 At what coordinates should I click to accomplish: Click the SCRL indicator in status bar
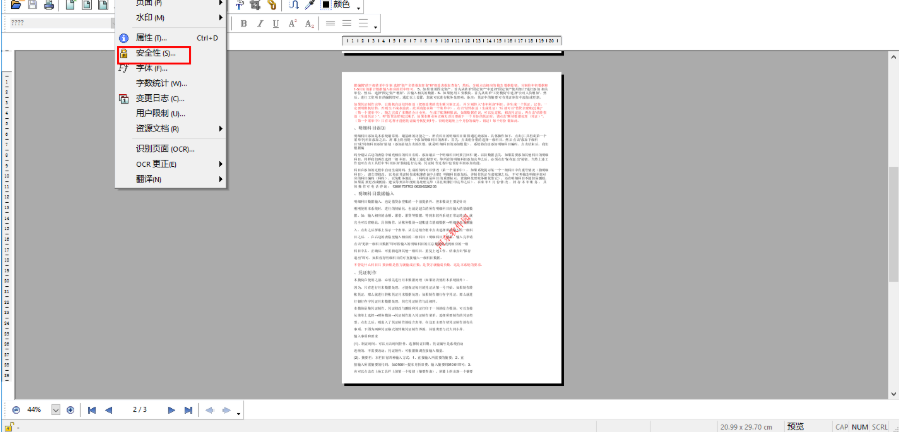pyautogui.click(x=880, y=427)
